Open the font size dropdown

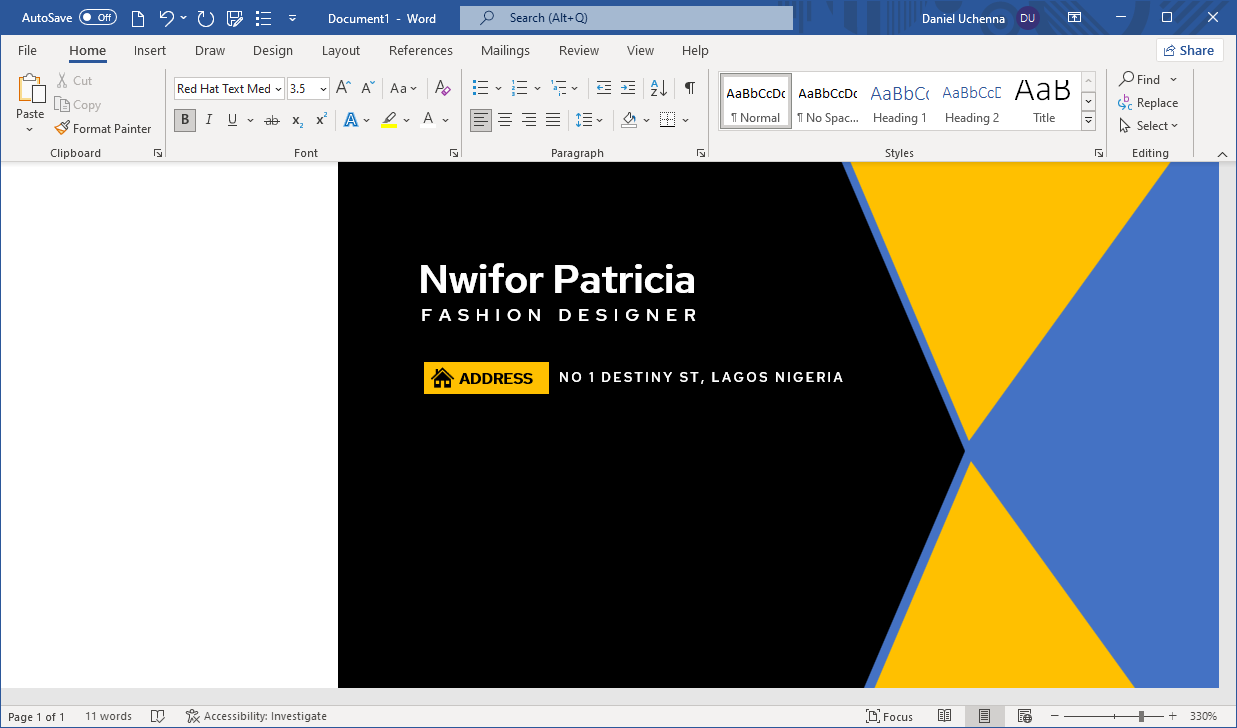(x=323, y=89)
